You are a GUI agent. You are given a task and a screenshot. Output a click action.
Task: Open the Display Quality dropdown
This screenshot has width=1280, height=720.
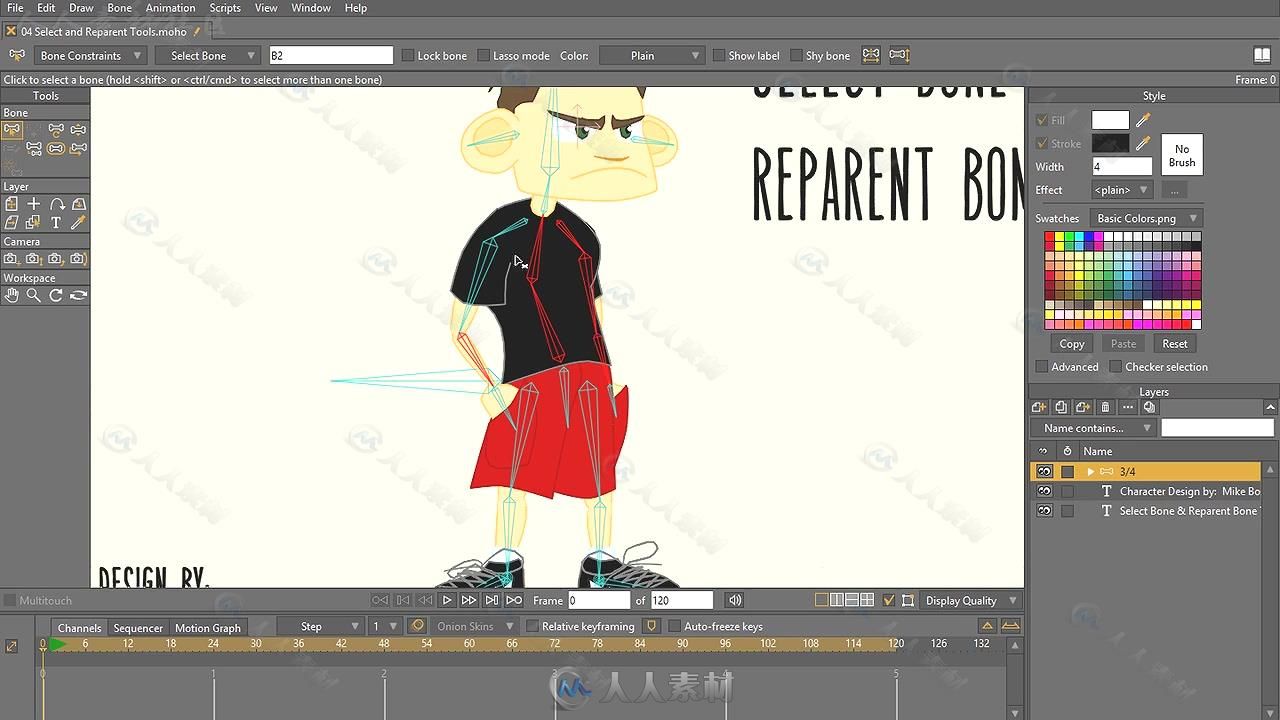[970, 600]
